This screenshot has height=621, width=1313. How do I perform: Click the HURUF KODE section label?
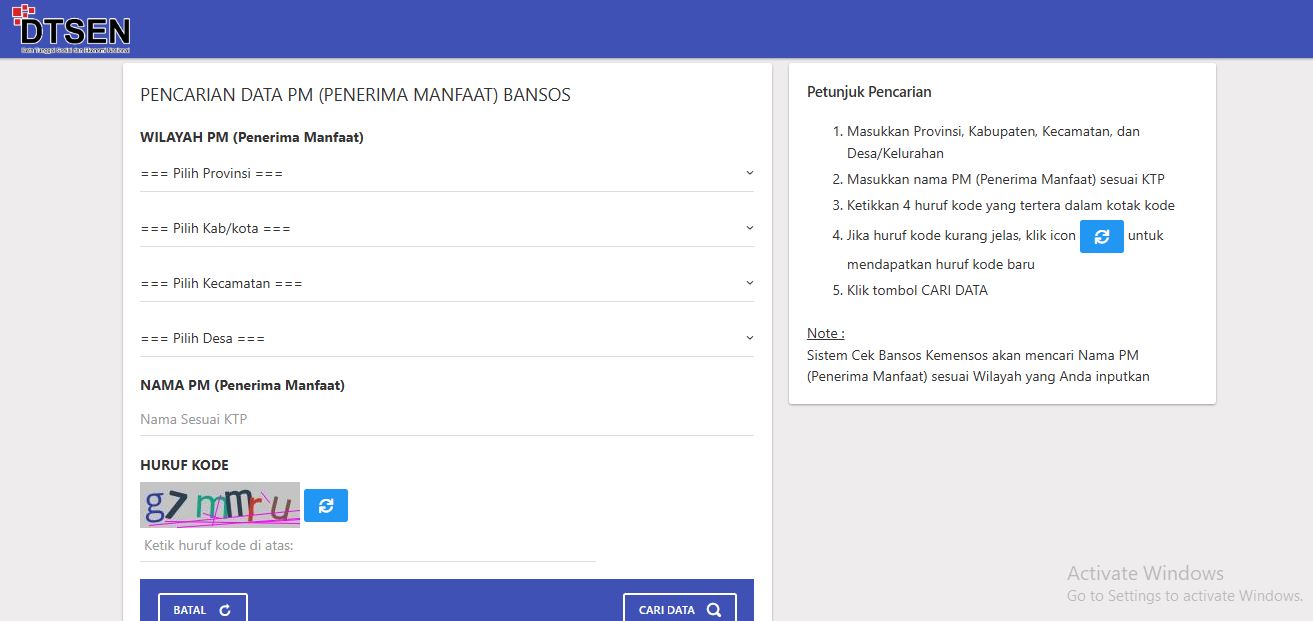[184, 465]
